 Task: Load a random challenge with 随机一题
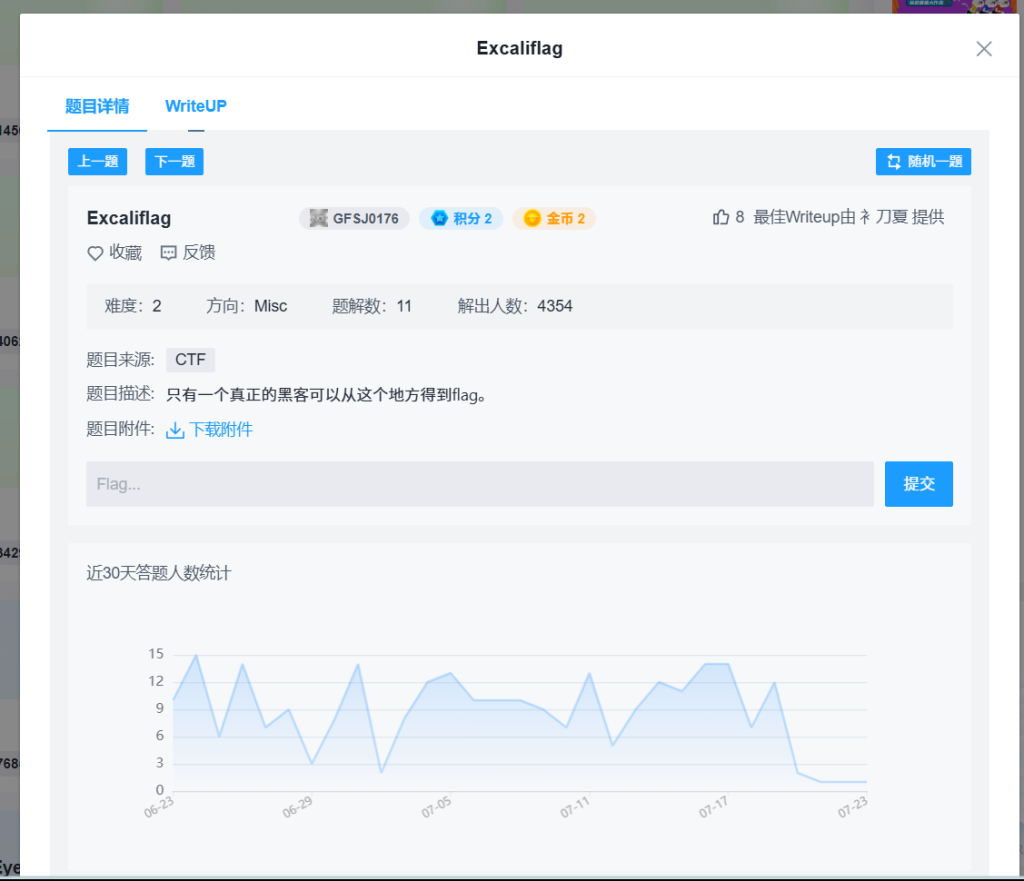pyautogui.click(x=923, y=162)
